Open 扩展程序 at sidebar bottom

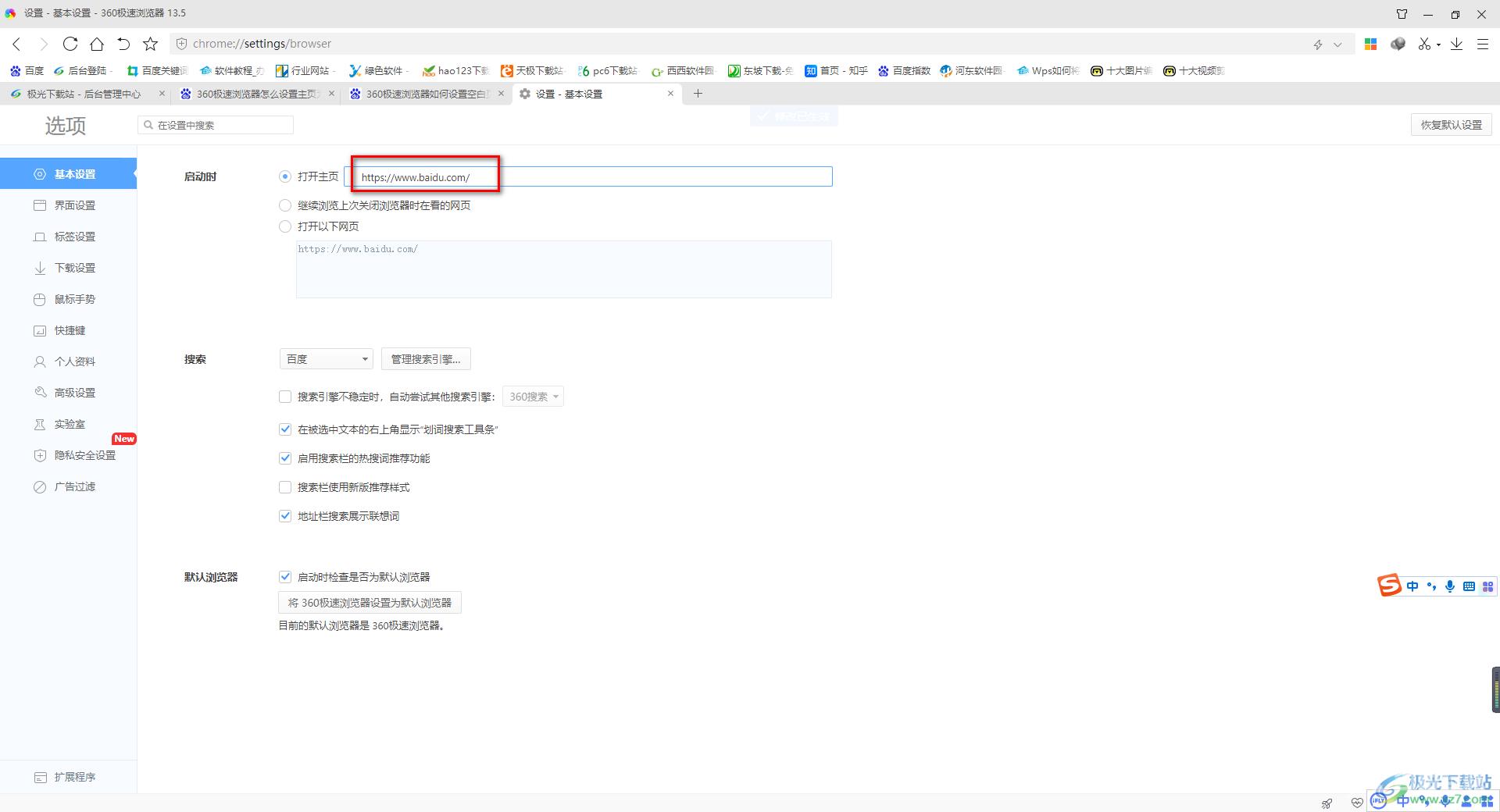[68, 777]
